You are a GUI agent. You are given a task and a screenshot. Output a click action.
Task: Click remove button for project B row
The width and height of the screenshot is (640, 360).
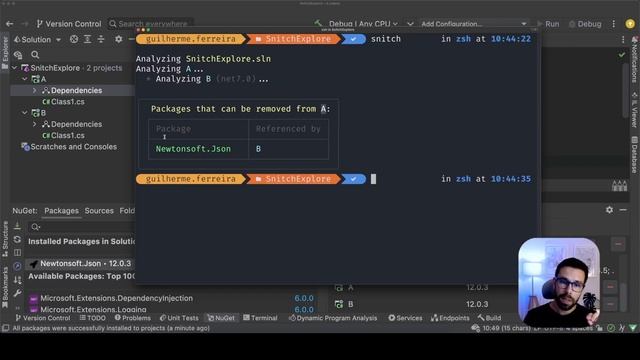[610, 304]
